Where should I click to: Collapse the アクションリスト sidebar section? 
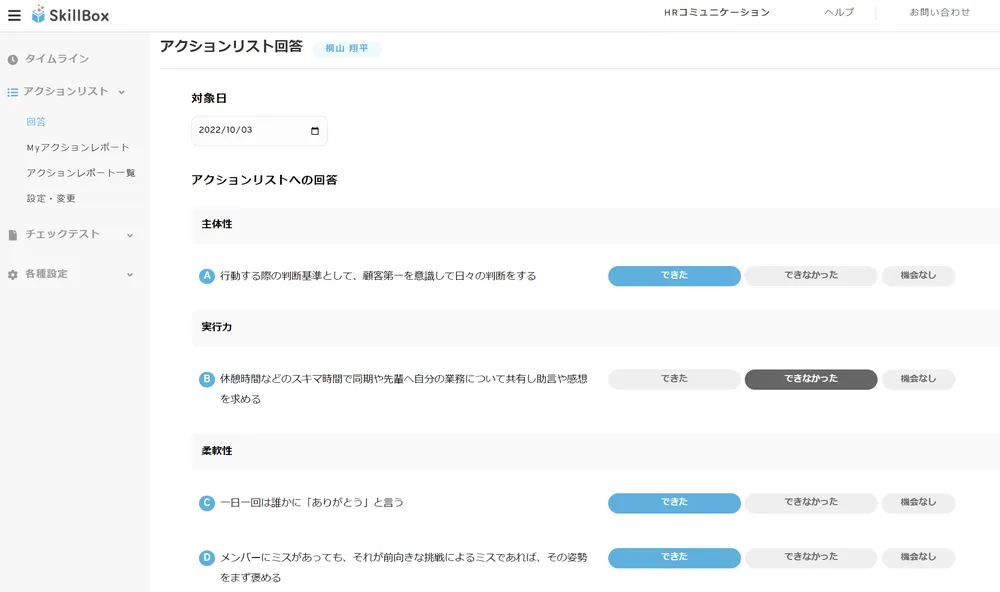[x=121, y=90]
